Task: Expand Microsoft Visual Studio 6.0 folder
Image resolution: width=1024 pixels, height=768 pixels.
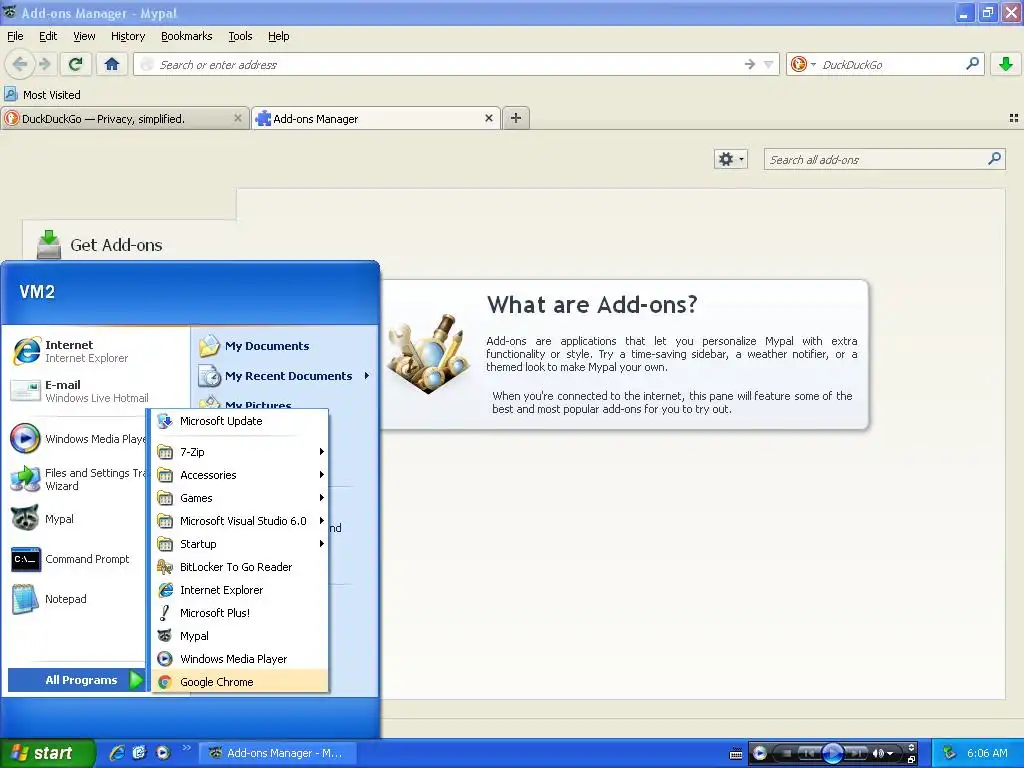Action: [x=240, y=520]
